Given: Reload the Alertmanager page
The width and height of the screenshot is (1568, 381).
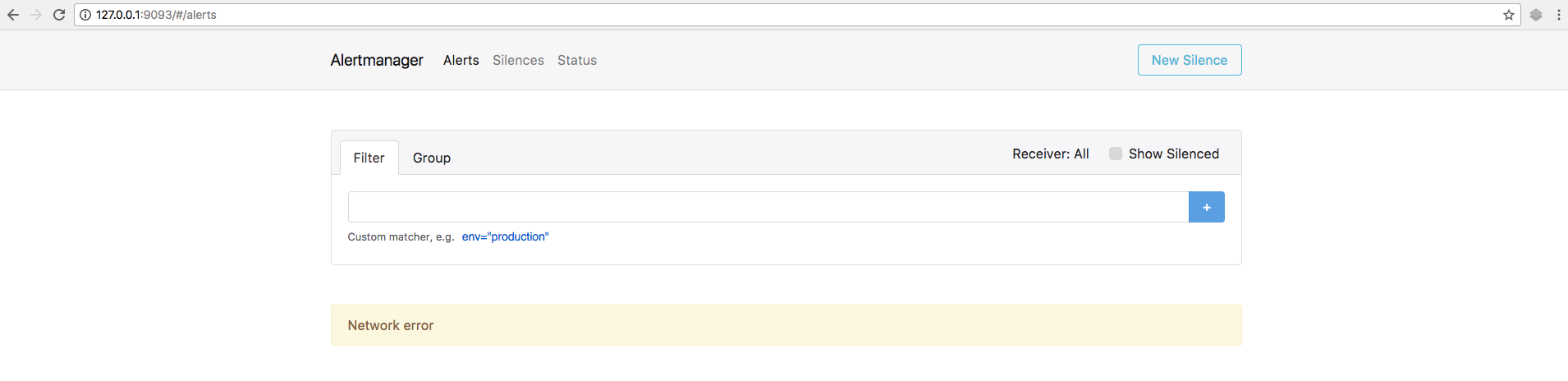Looking at the screenshot, I should click(x=59, y=15).
